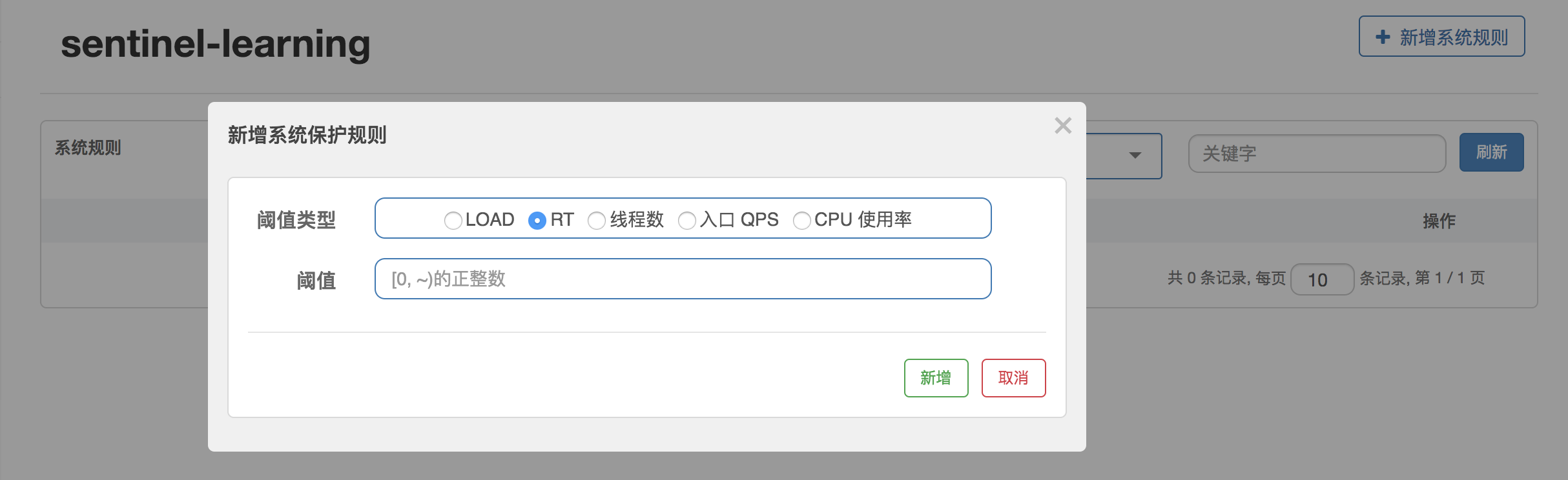Click the 新增系统规则 button
The height and width of the screenshot is (480, 1568).
pos(1442,38)
